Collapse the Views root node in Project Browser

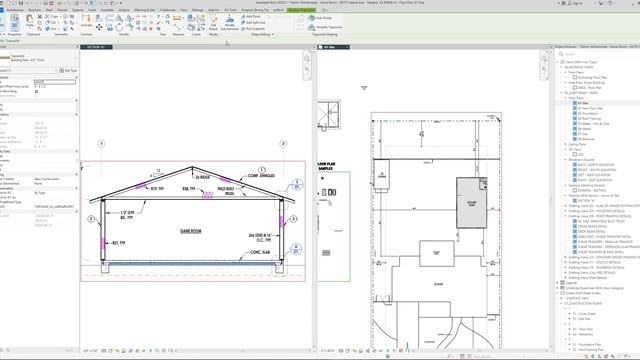pyautogui.click(x=558, y=62)
